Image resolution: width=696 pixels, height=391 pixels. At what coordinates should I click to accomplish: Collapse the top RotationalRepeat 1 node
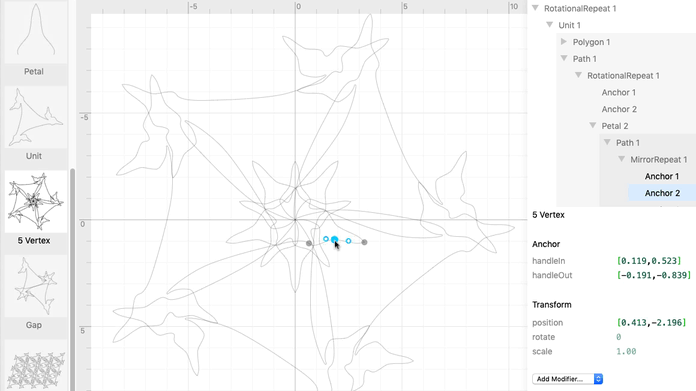click(535, 8)
